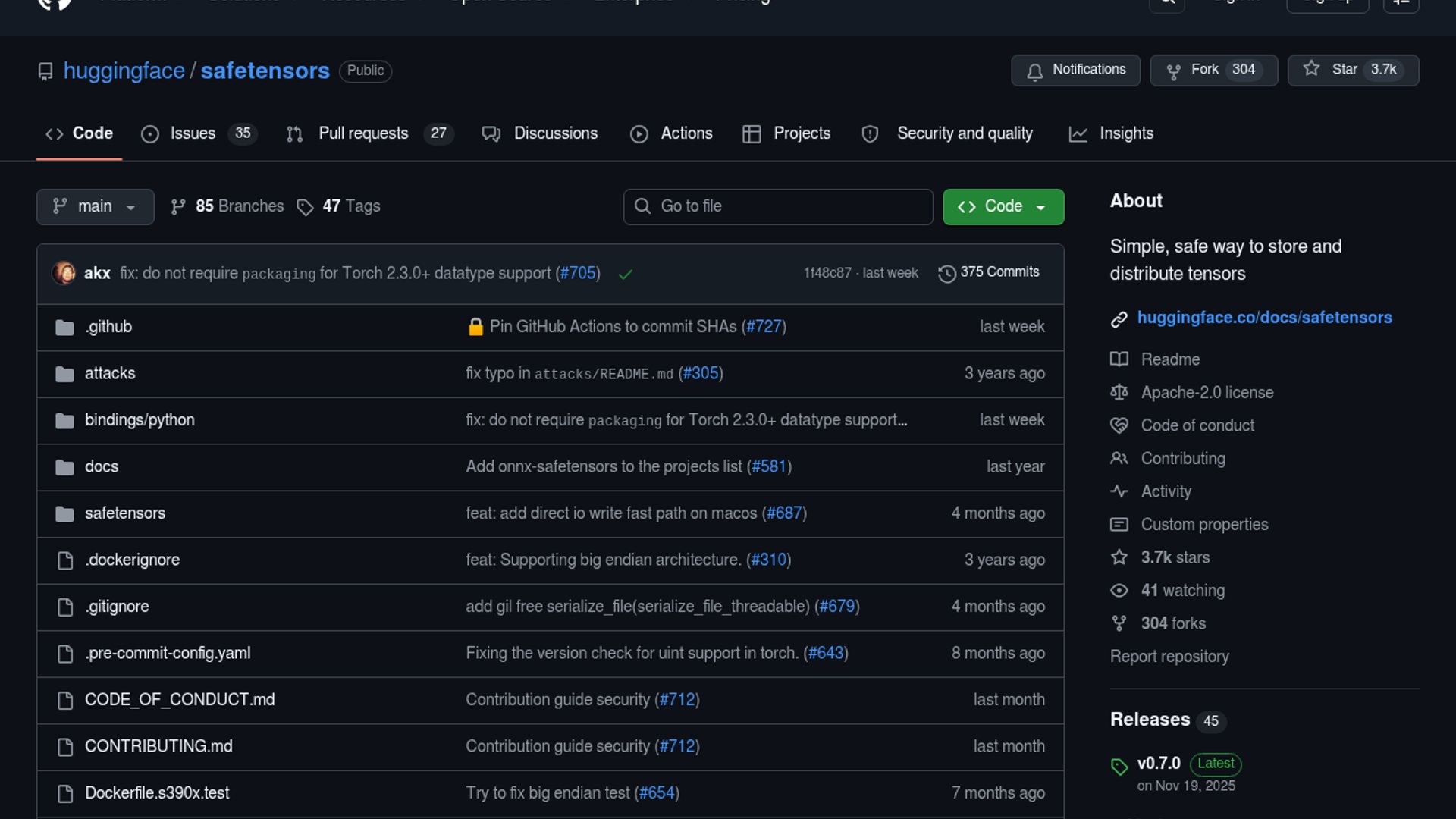Switch to the Issues tab
Viewport: 1456px width, 819px height.
tap(193, 133)
